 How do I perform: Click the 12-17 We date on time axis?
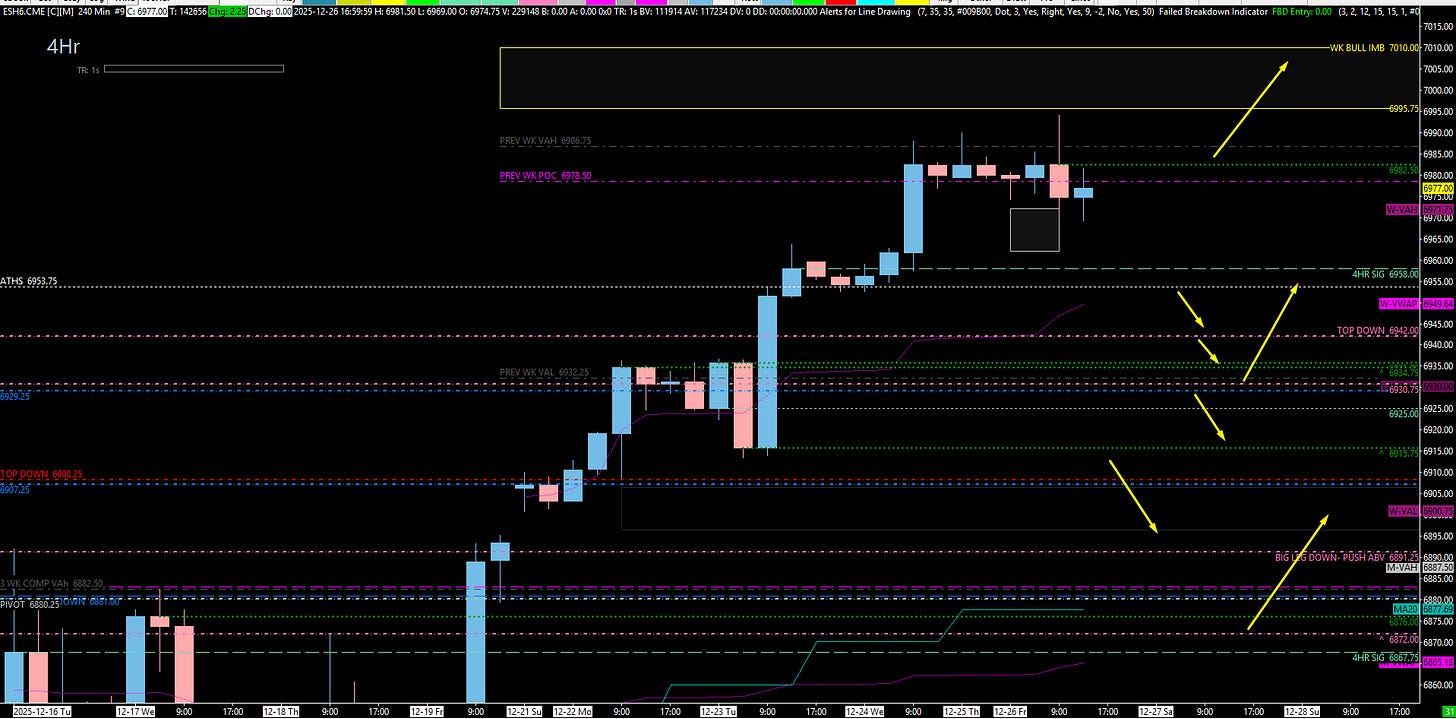click(x=135, y=711)
